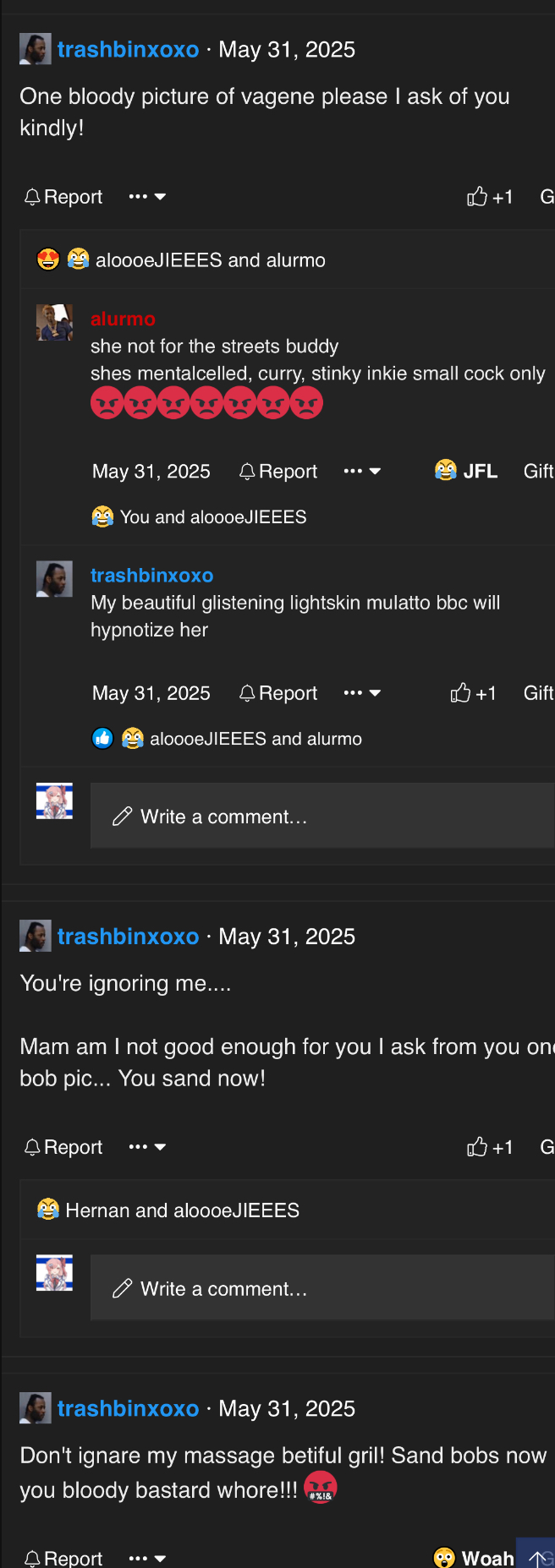The image size is (555, 1568).
Task: Click the "Write a comment..." field under the first post
Action: tap(321, 817)
